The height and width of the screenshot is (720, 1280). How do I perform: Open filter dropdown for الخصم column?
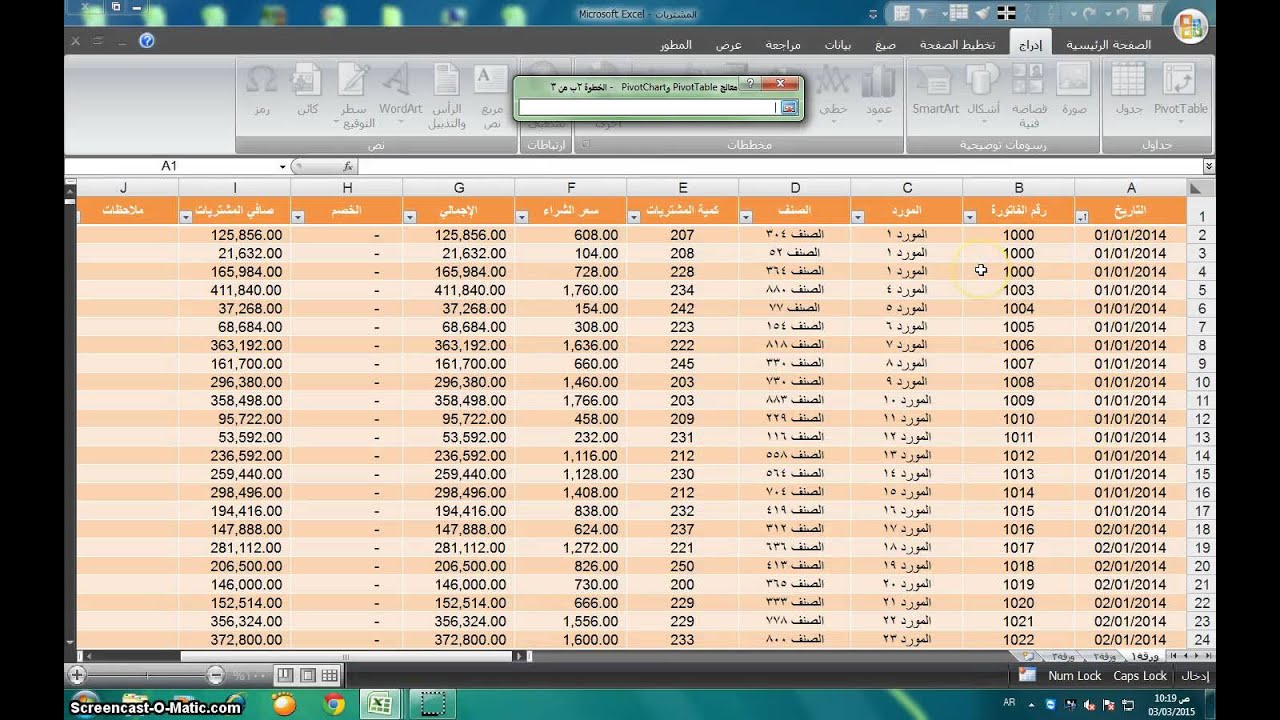coord(298,217)
